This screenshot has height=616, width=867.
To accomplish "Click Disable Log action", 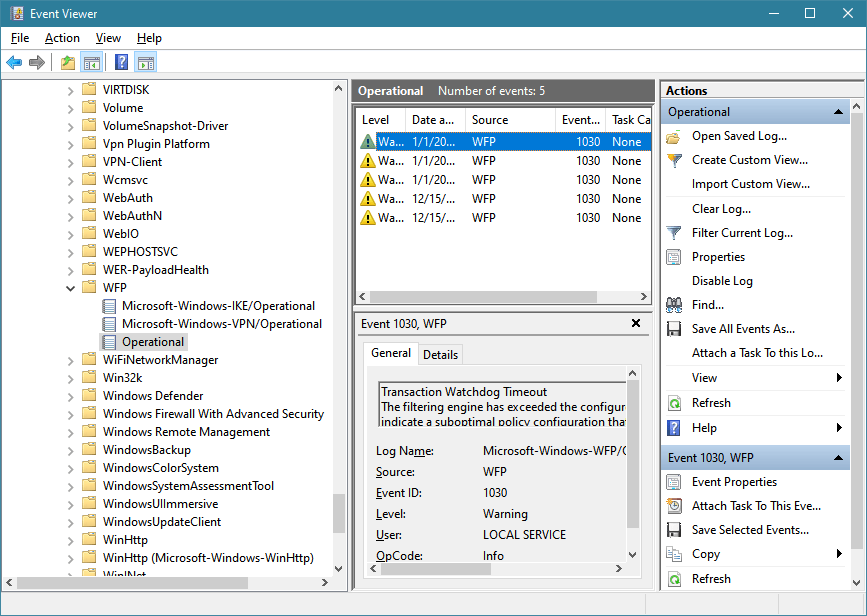I will (722, 281).
